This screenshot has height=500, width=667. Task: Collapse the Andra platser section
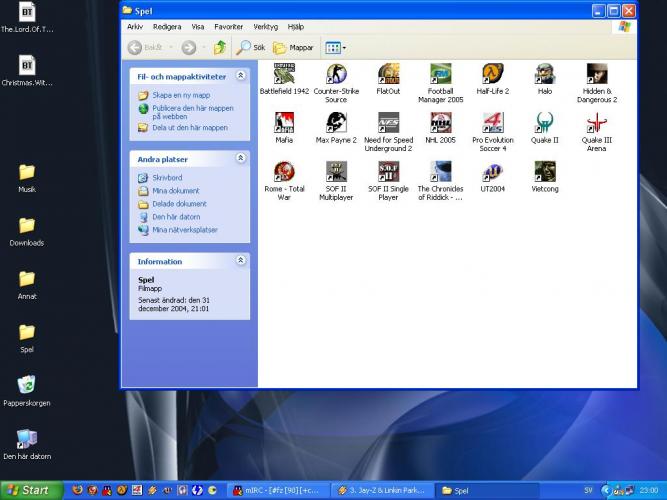(x=240, y=158)
